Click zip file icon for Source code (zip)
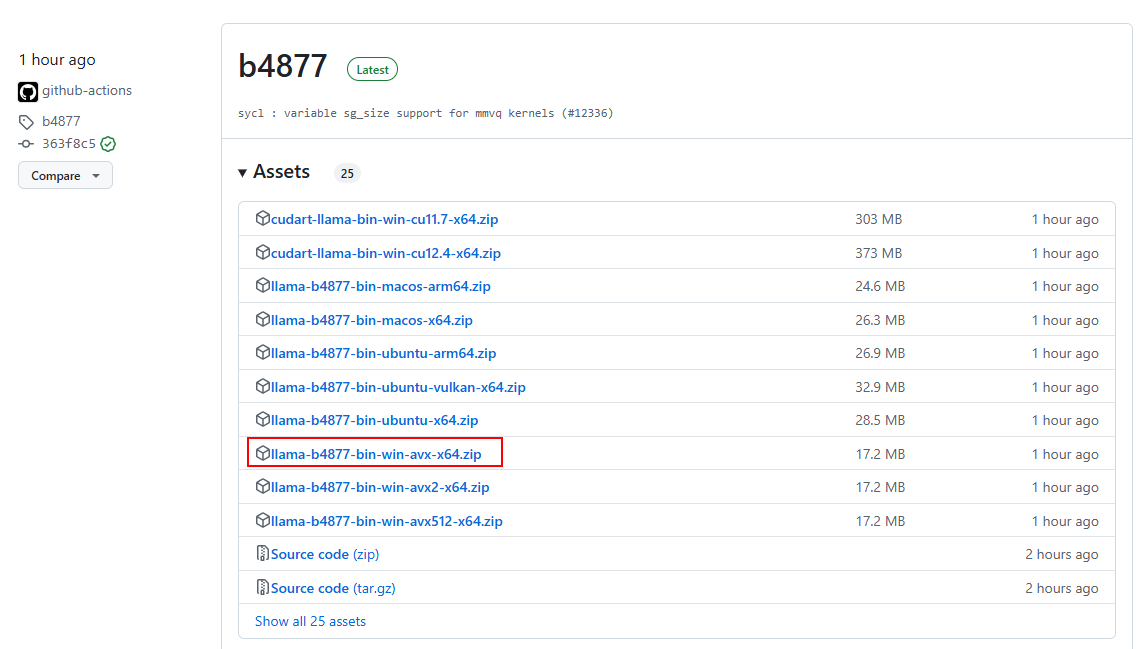 262,553
